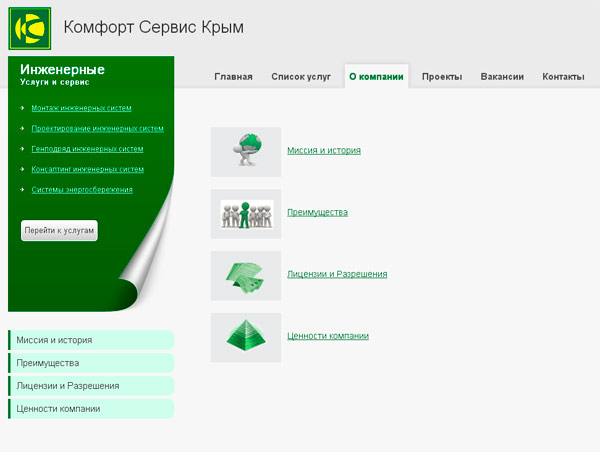The width and height of the screenshot is (600, 452).
Task: Click the globe-carrying figure thumbnail
Action: point(245,151)
